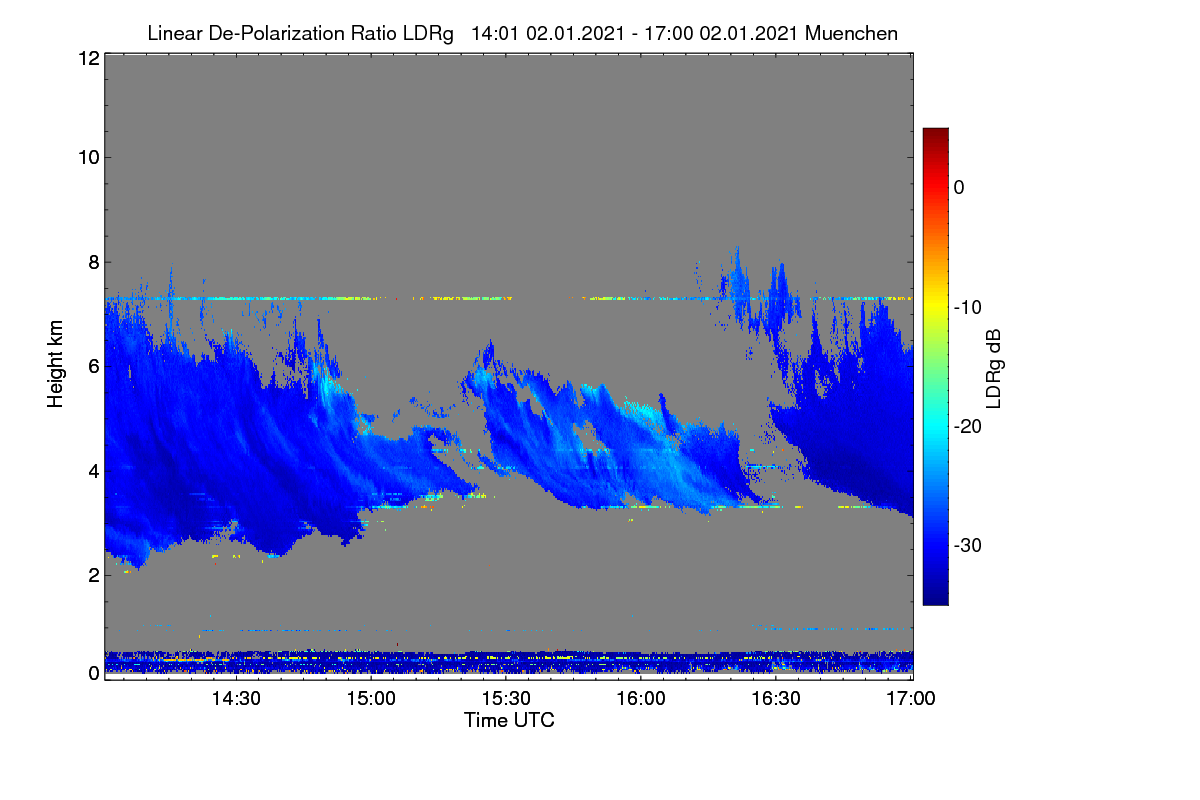Click the 'Time UTC' x-axis label
This screenshot has height=800, width=1200.
tap(509, 720)
